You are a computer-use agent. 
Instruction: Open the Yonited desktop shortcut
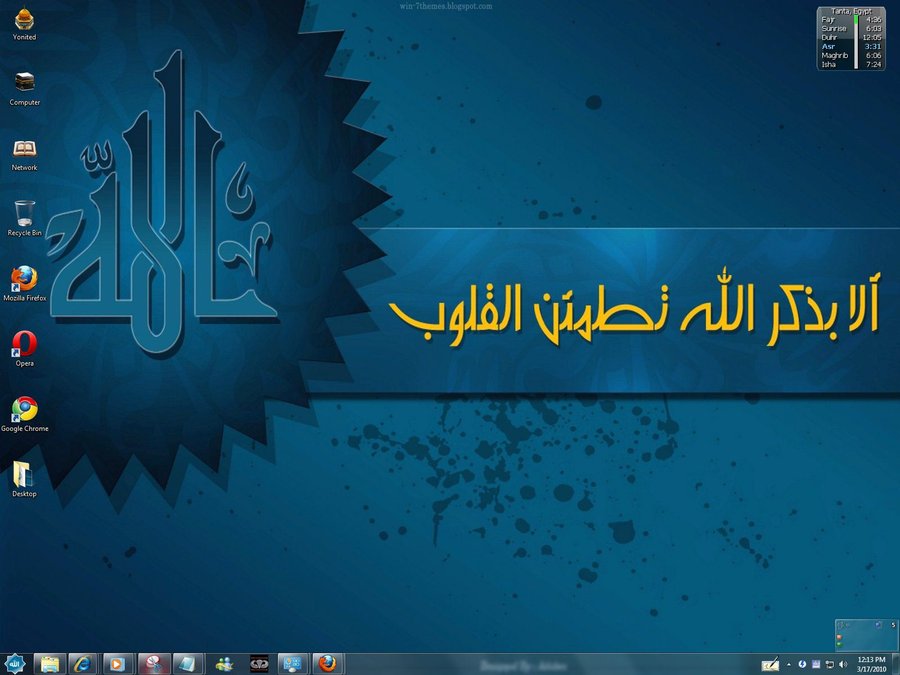click(x=24, y=20)
